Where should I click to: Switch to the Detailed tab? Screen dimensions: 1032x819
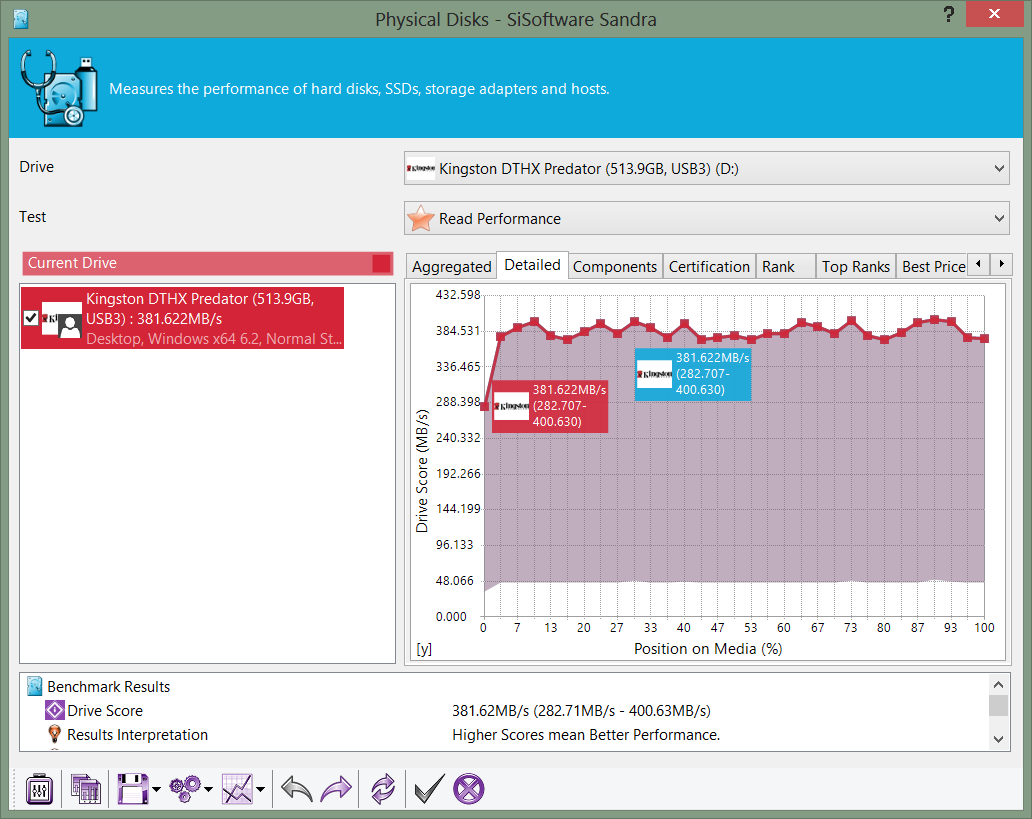532,265
